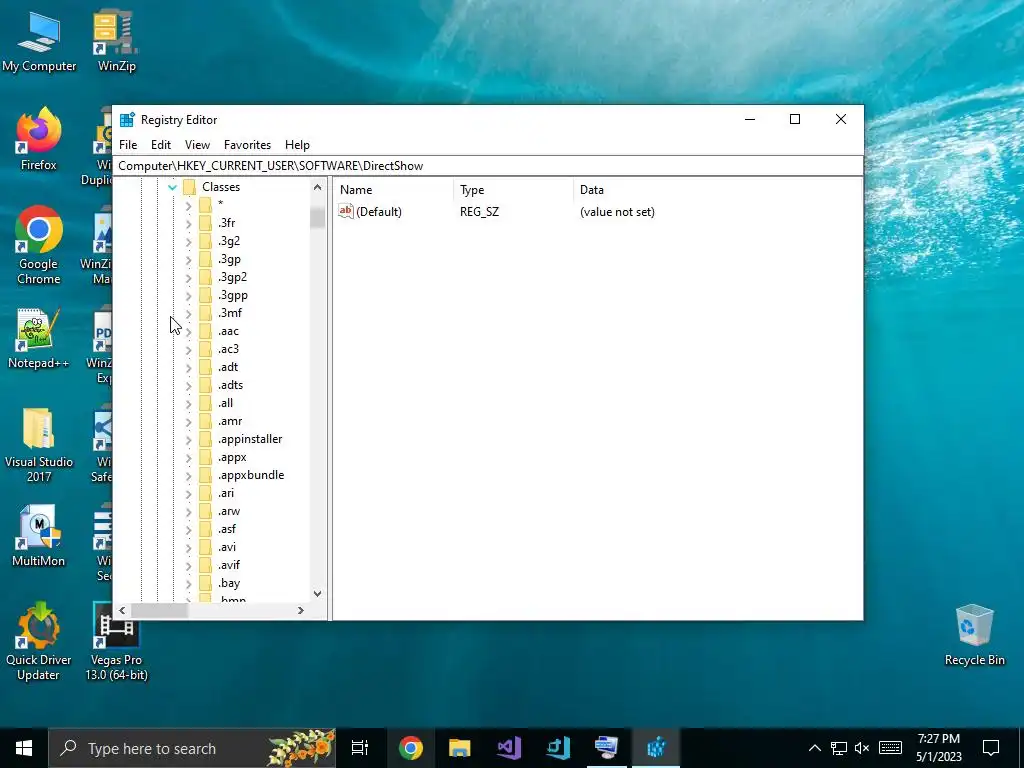
Task: Select the .adt key
Action: (x=228, y=368)
